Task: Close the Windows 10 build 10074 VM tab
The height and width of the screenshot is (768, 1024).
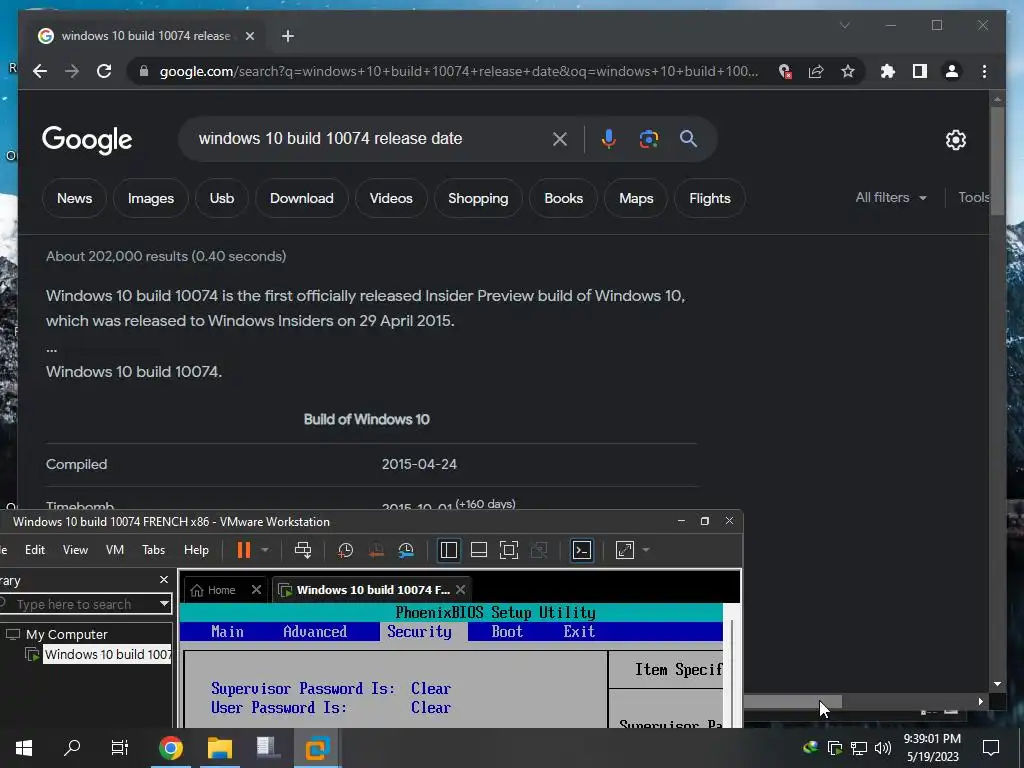Action: [x=460, y=590]
